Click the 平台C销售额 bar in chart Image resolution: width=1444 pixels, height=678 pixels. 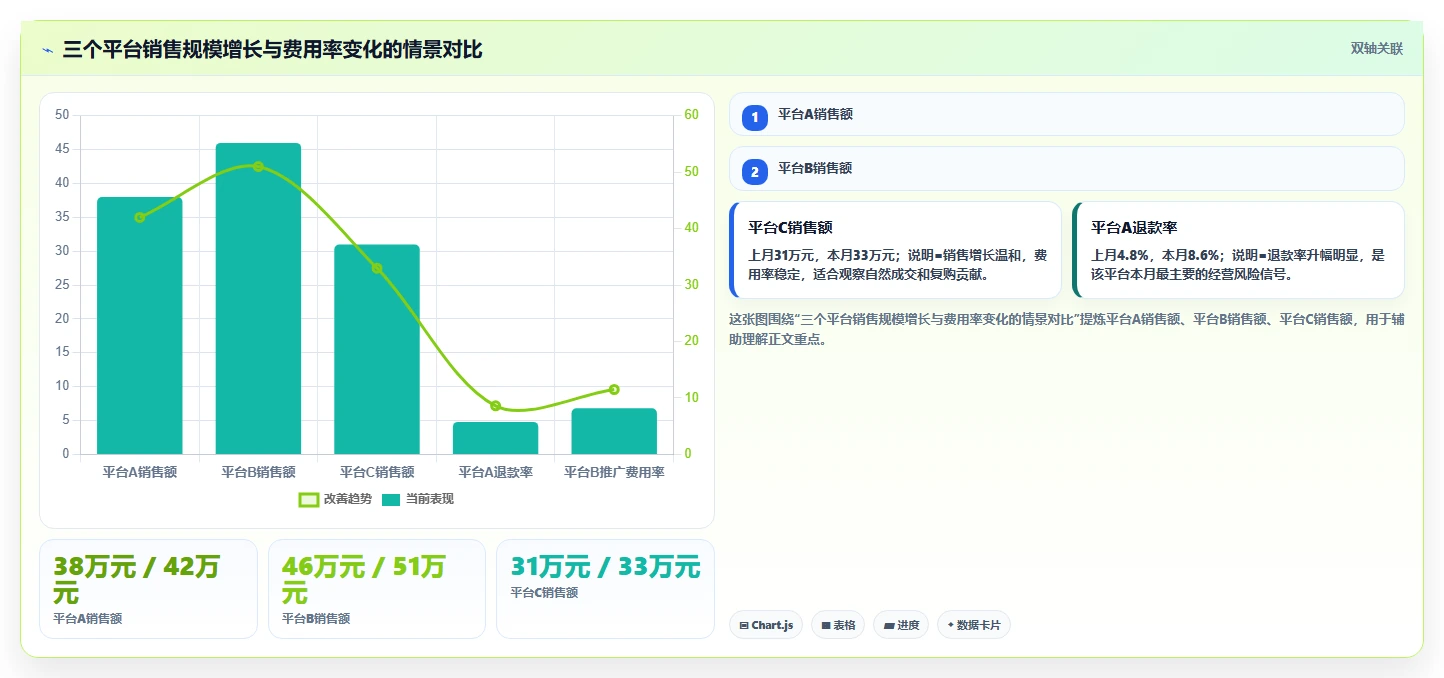377,349
